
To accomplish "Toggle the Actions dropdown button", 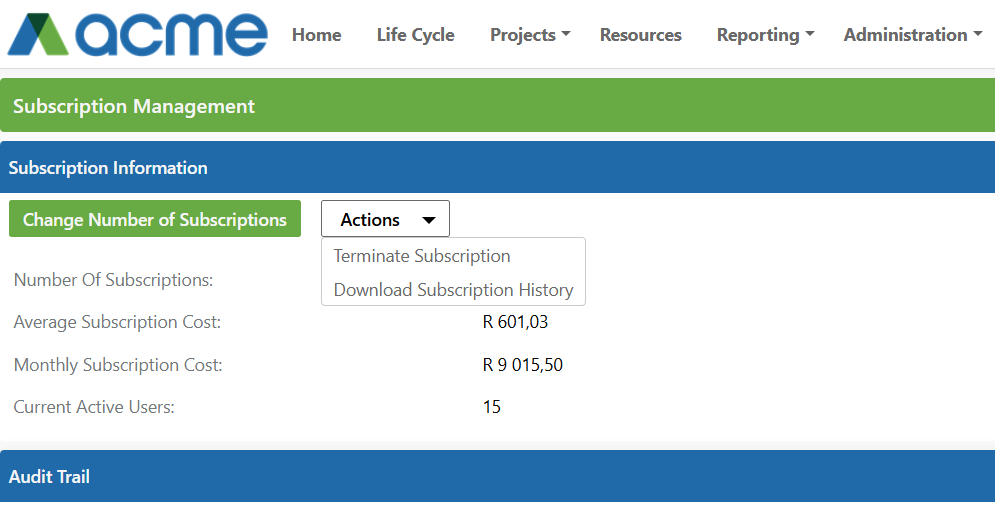I will 385,219.
